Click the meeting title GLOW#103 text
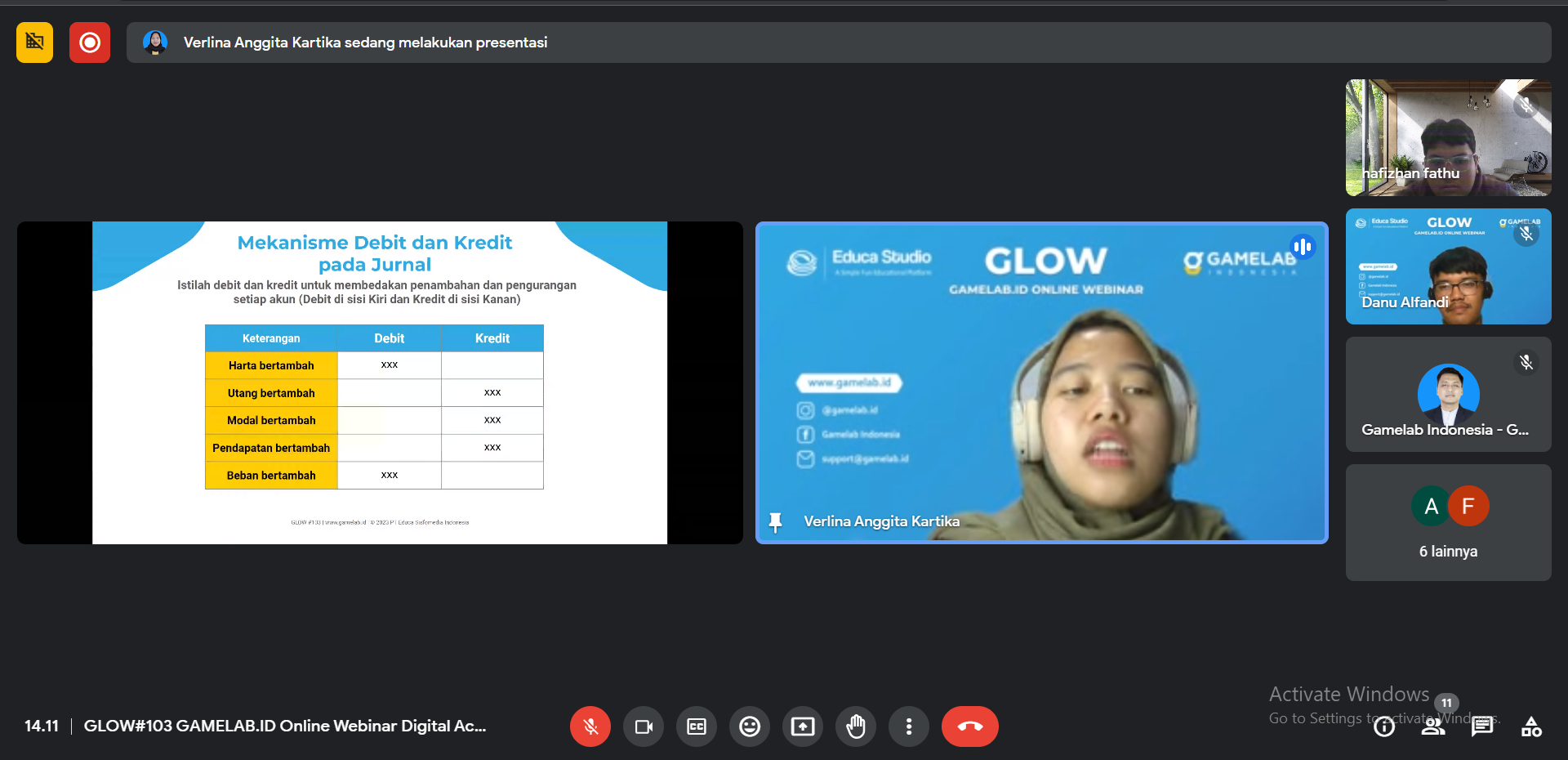 (285, 726)
